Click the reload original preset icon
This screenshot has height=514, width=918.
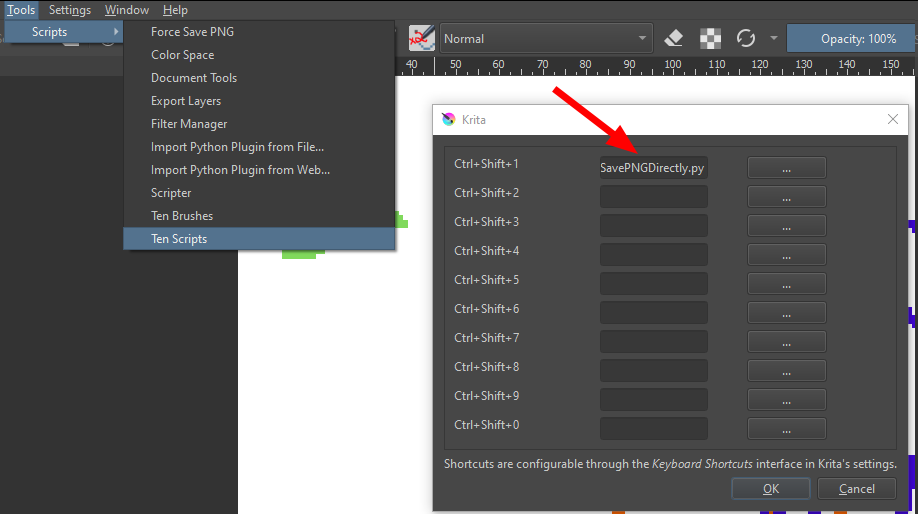tap(745, 39)
